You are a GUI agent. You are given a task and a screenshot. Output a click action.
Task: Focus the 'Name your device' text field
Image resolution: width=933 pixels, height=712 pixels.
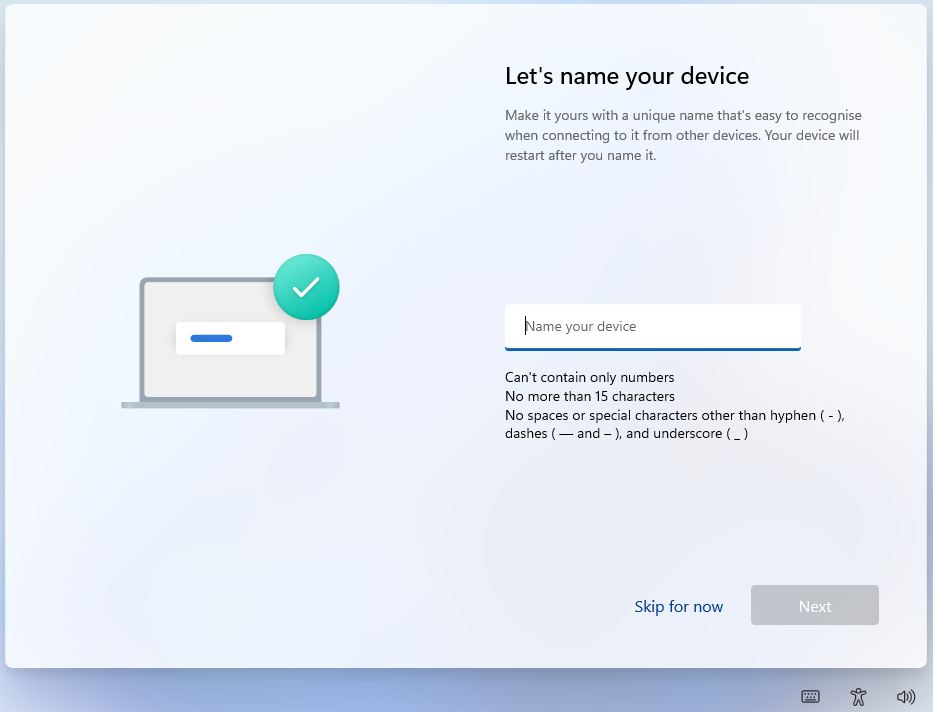653,327
